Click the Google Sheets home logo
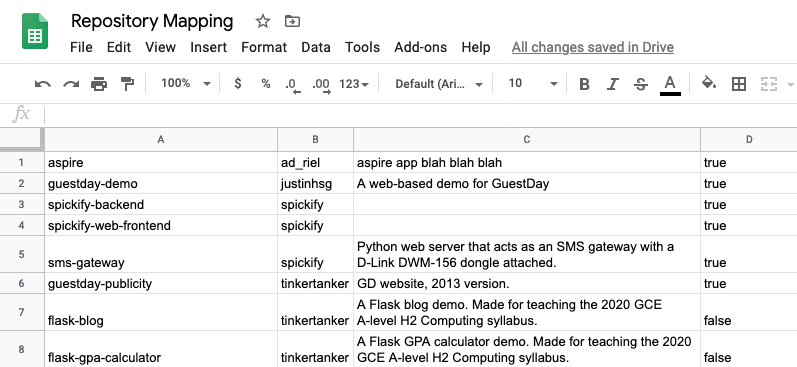This screenshot has height=367, width=797. click(35, 32)
